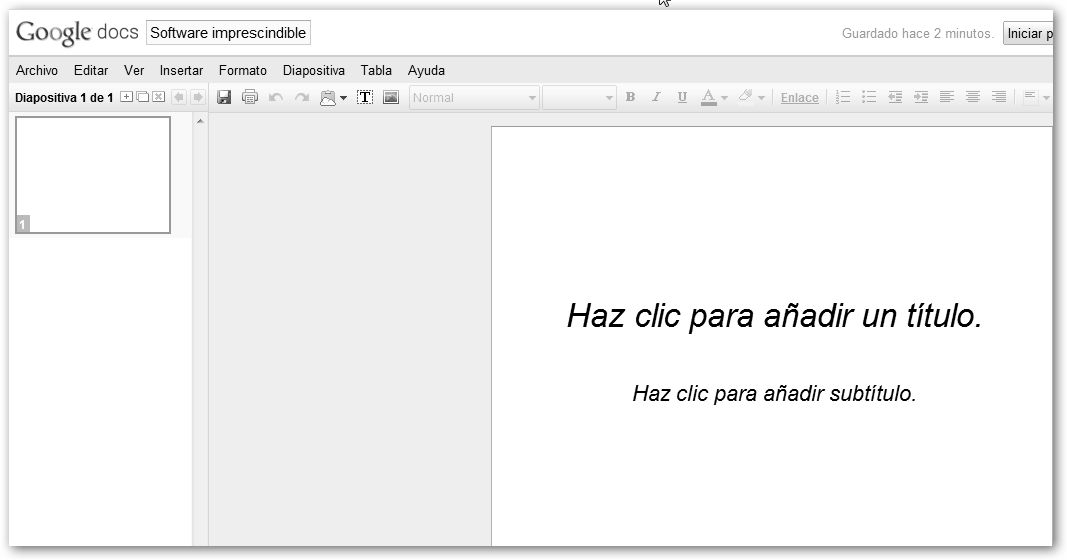This screenshot has height=560, width=1067.
Task: Delete the slide with X icon
Action: (x=158, y=97)
